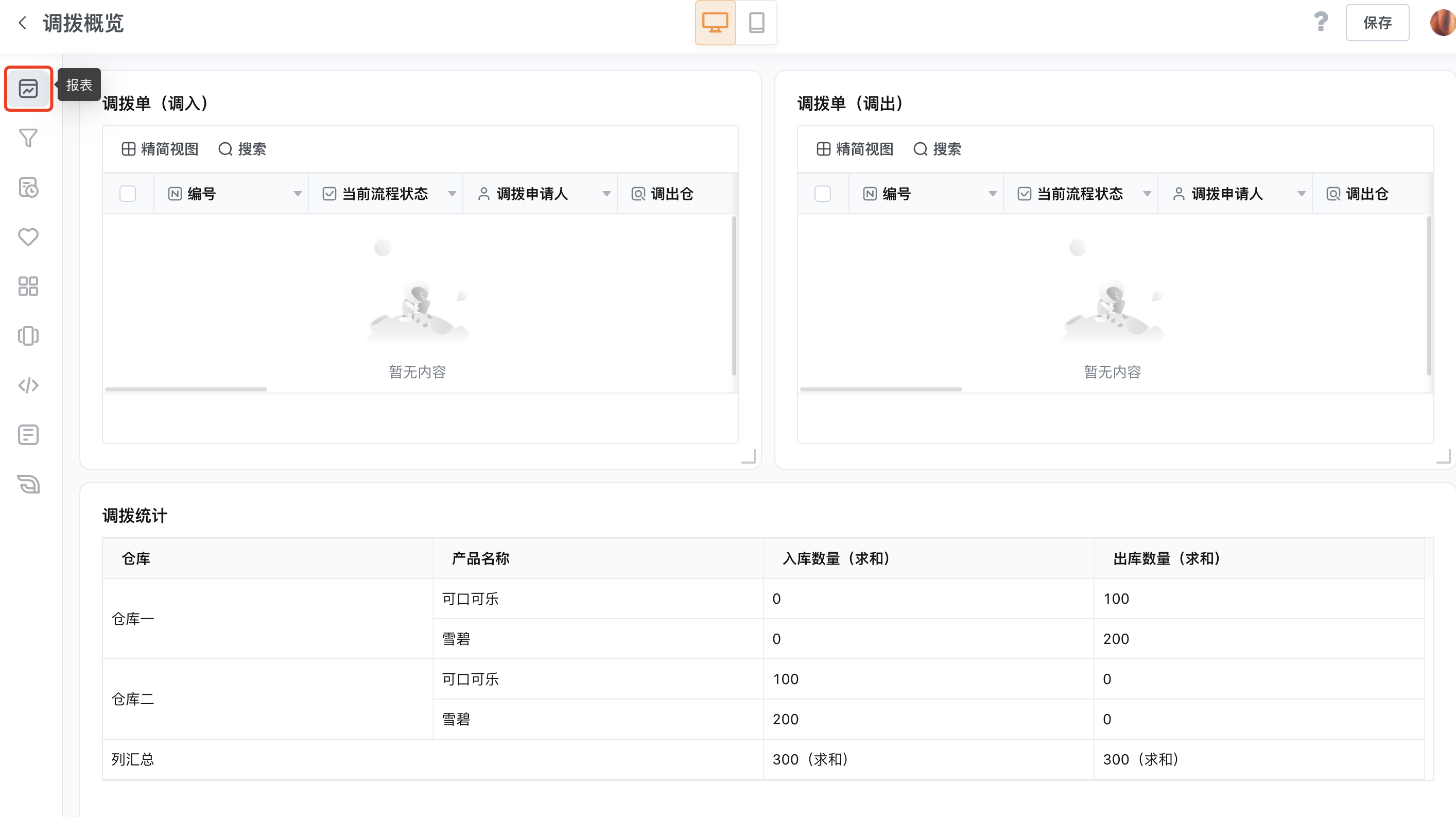Go back using the arrow beside 调拨概览
1456x817 pixels.
[23, 23]
